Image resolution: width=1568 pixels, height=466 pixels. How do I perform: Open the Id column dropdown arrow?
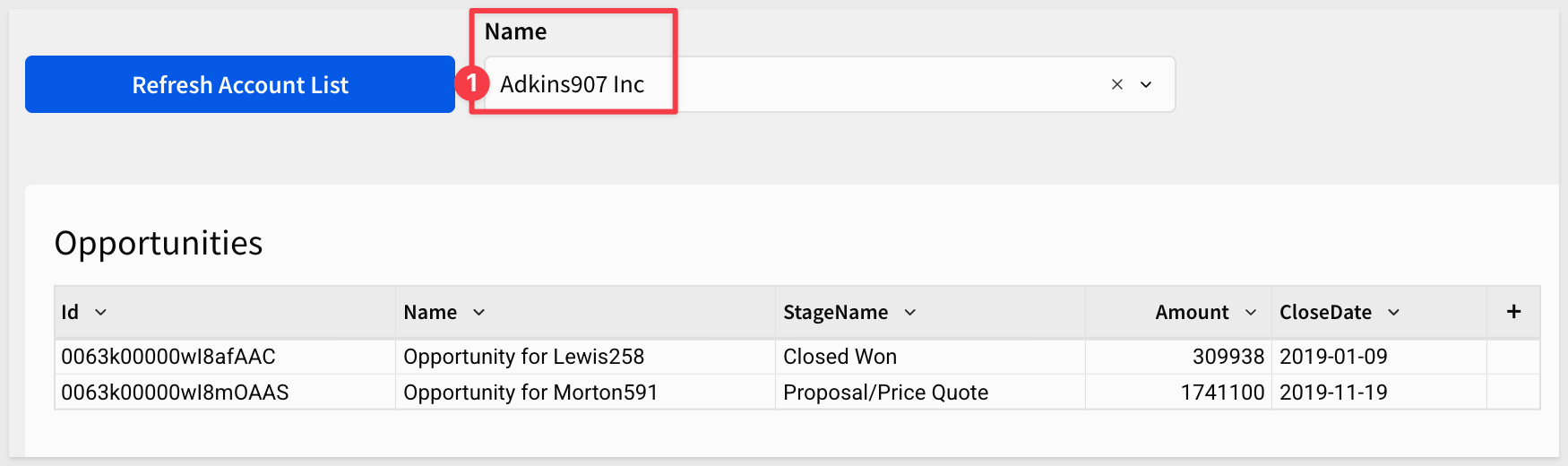101,312
